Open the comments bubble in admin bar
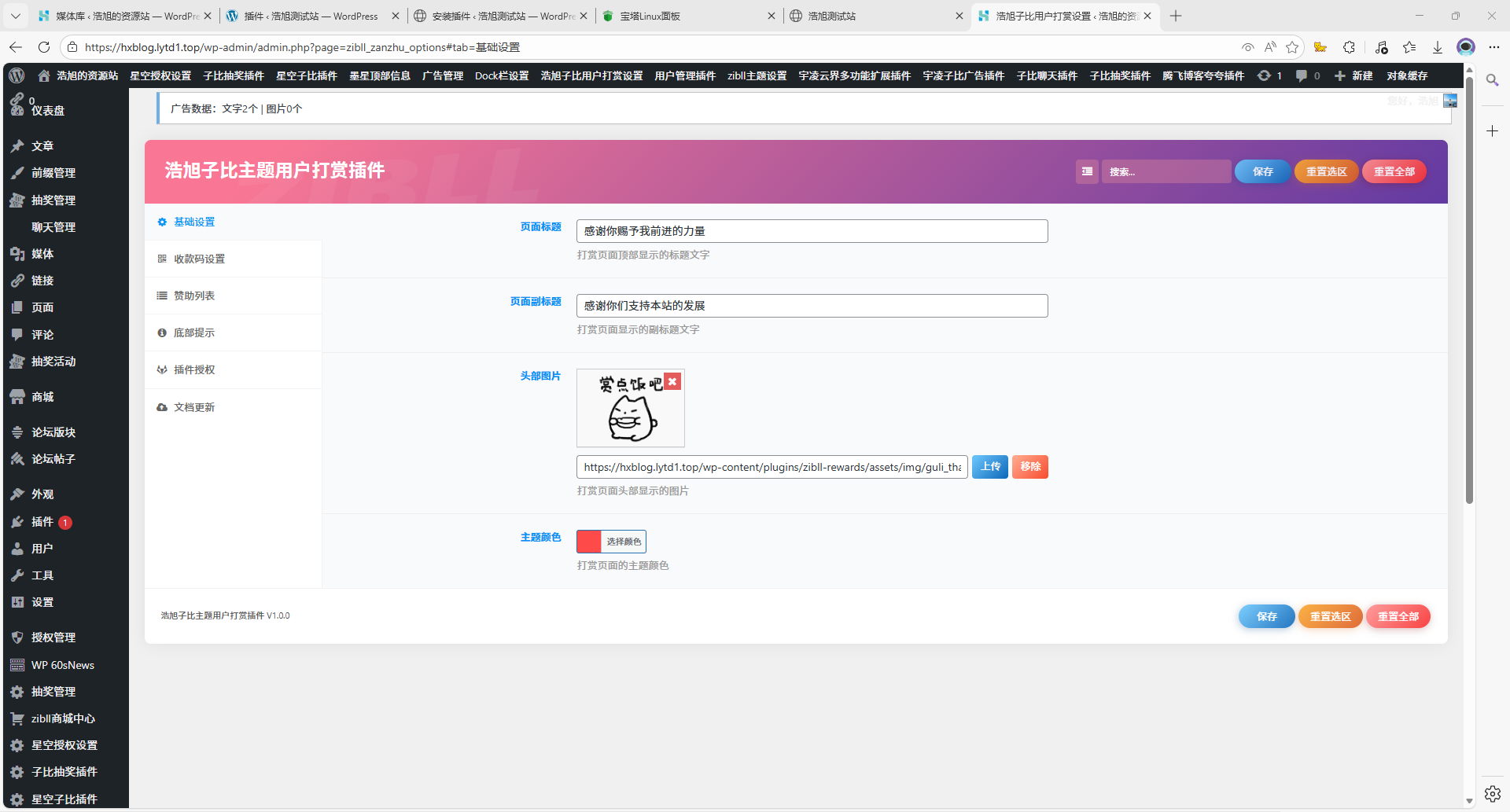Image resolution: width=1510 pixels, height=812 pixels. pyautogui.click(x=1308, y=75)
